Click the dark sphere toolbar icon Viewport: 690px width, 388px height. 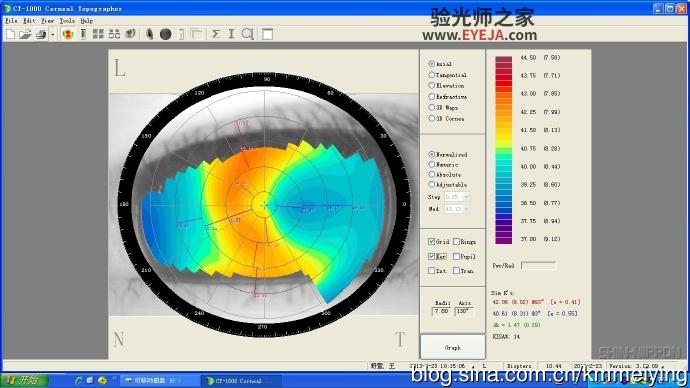pos(165,34)
